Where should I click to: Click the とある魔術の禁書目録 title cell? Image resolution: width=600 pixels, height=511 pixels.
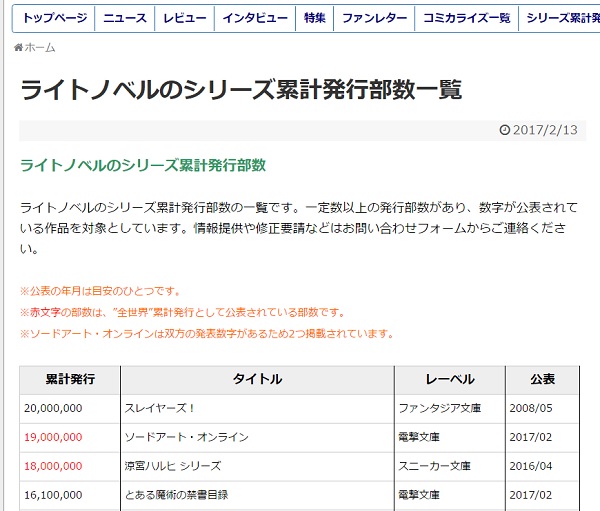(258, 495)
